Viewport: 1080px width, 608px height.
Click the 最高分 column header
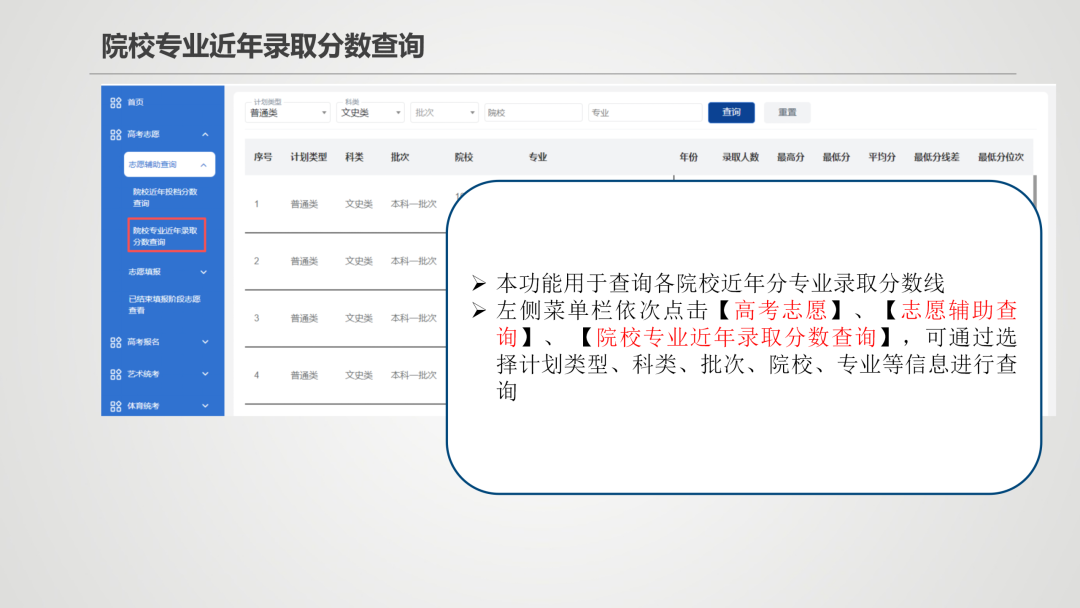pos(791,157)
